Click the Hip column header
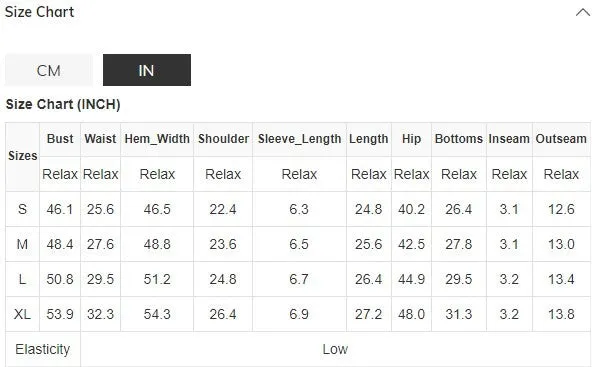Screen dimensions: 592x367 411,139
